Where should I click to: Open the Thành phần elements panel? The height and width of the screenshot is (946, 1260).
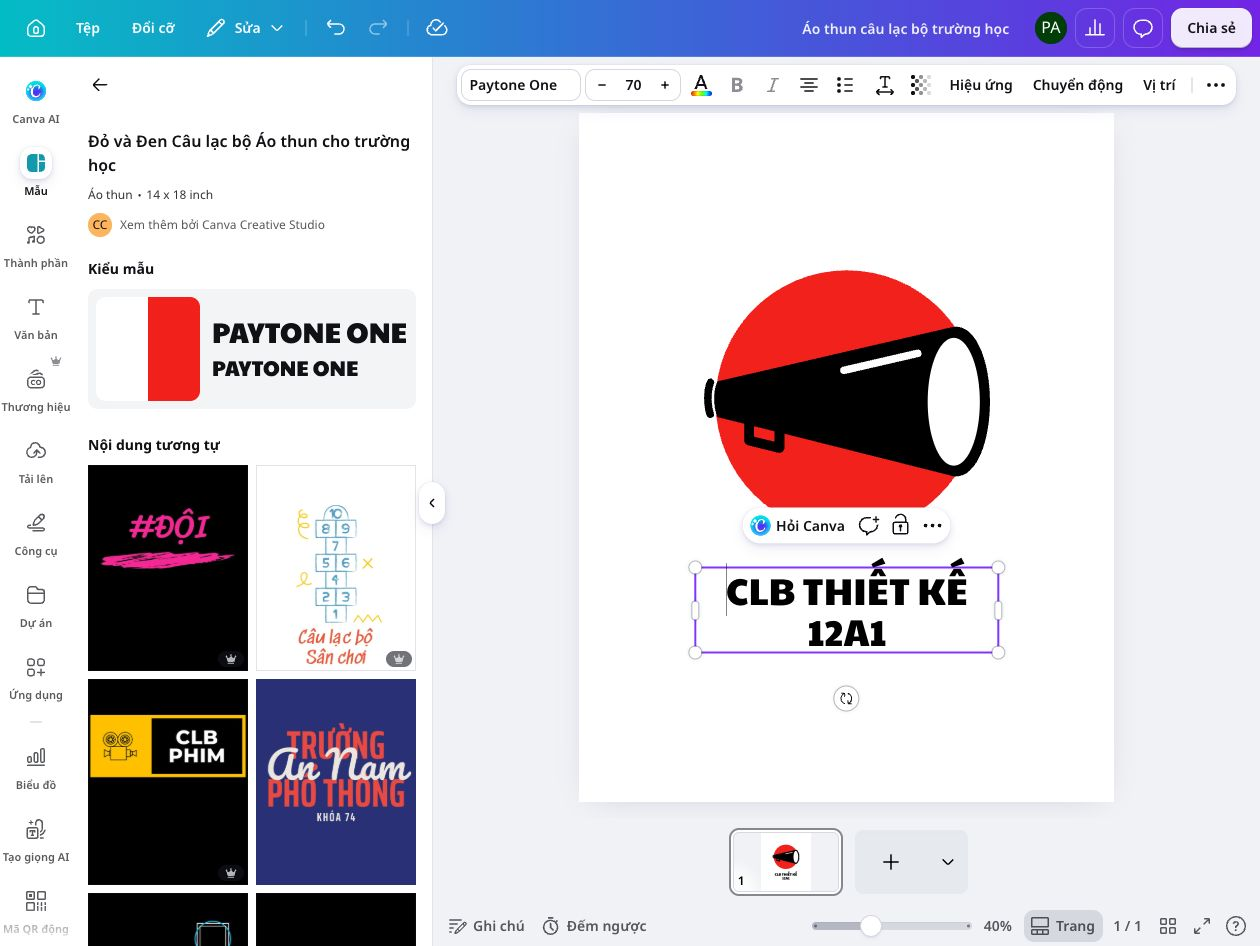coord(36,246)
